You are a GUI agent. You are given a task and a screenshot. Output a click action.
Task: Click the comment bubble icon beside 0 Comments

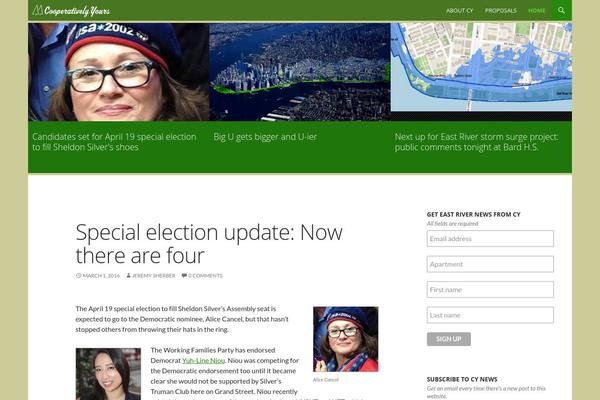point(184,276)
